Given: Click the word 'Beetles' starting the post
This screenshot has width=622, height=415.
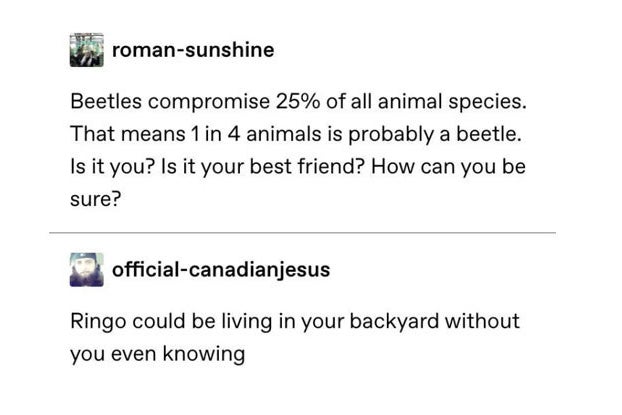Looking at the screenshot, I should pos(106,102).
